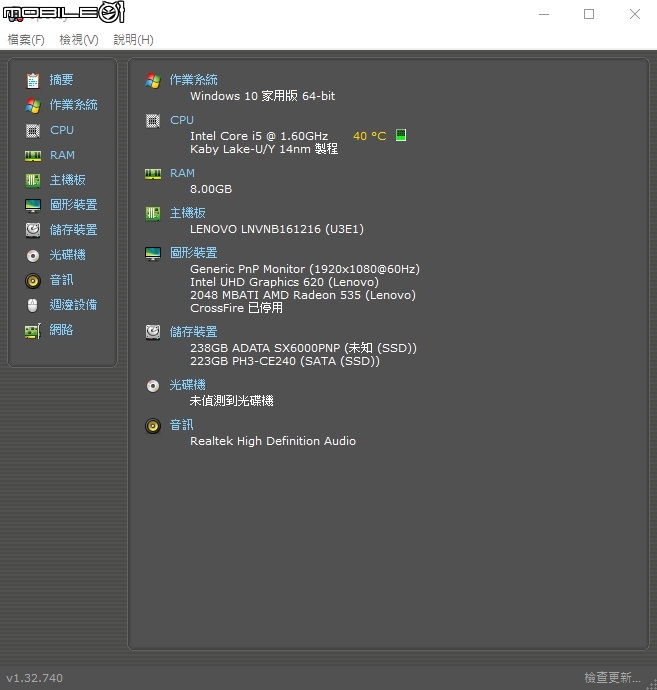Viewport: 657px width, 690px height.
Task: Click the CPU chip icon in summary panel
Action: [x=153, y=121]
